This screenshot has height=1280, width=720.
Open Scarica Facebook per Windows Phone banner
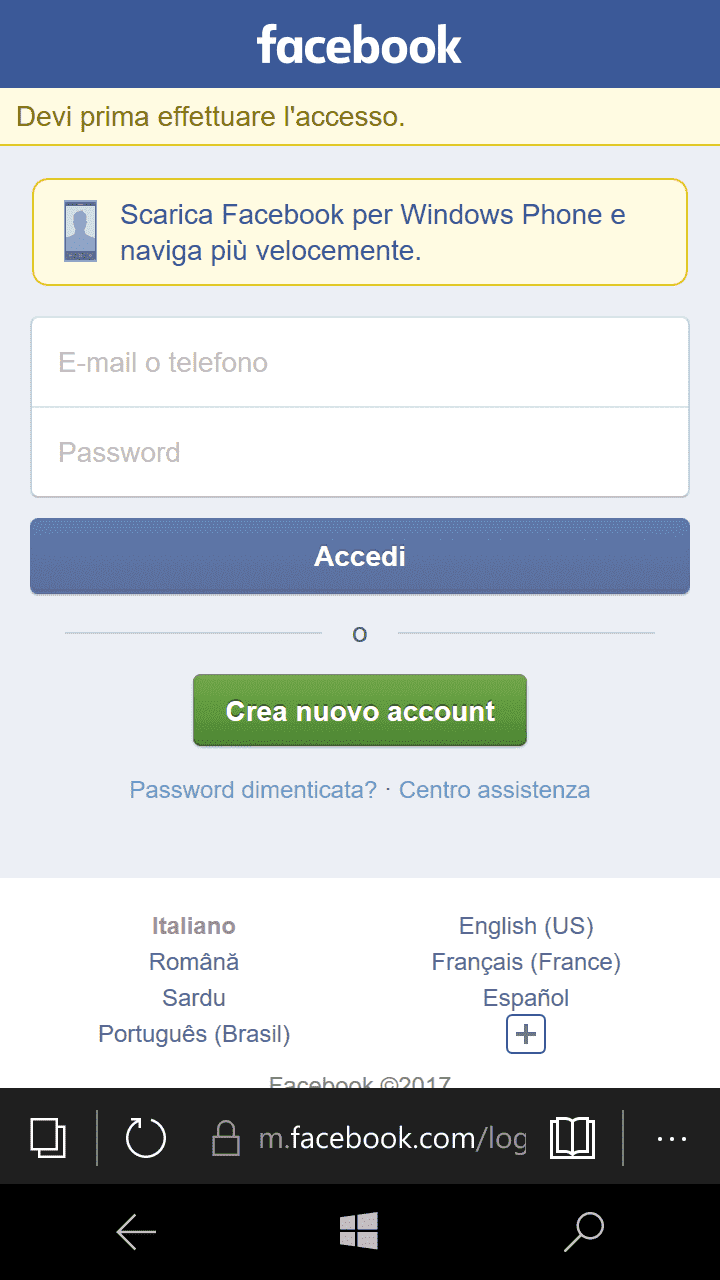point(372,232)
